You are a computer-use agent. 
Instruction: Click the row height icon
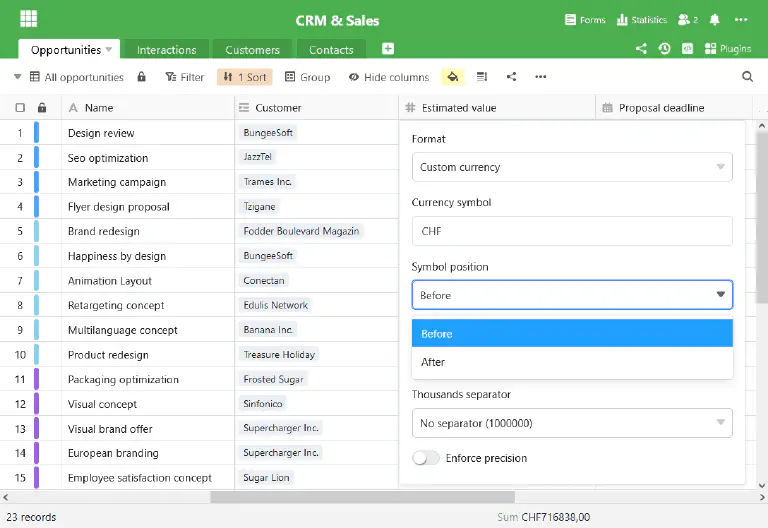[x=482, y=76]
